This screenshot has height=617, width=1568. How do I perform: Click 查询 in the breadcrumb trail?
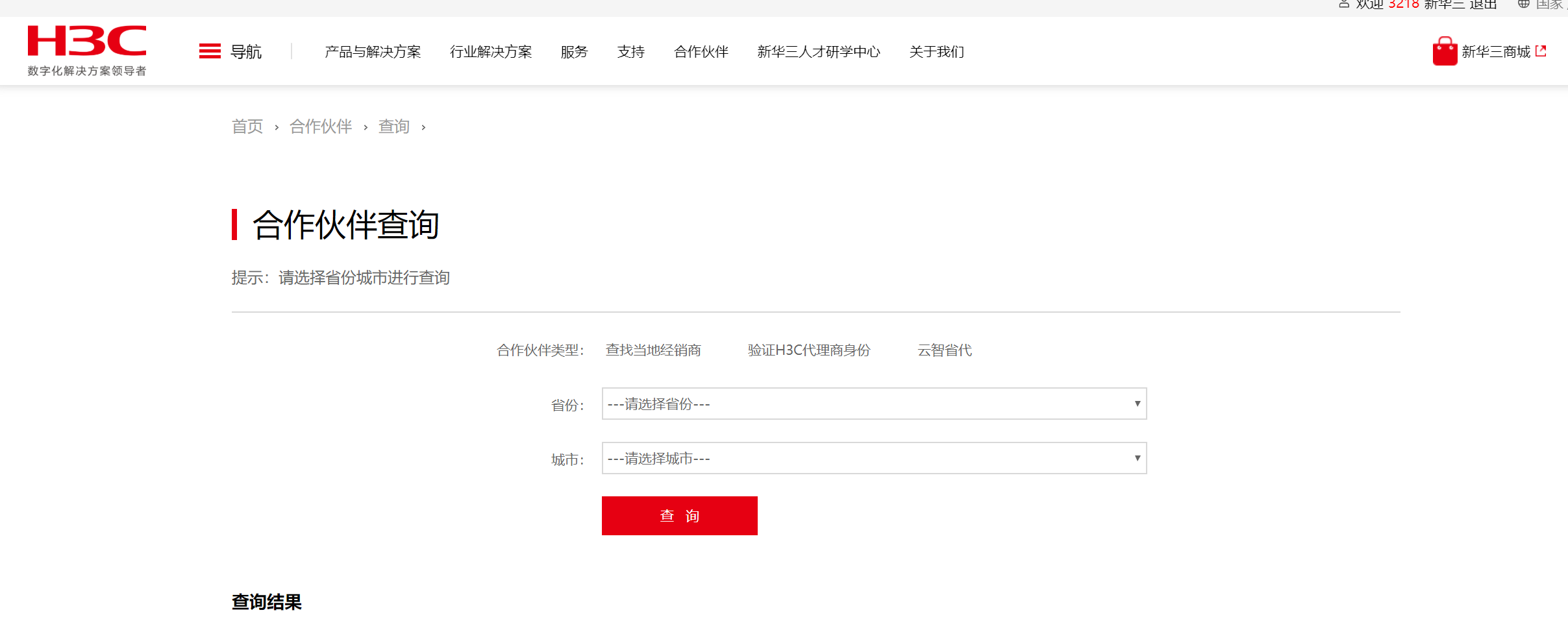[394, 127]
